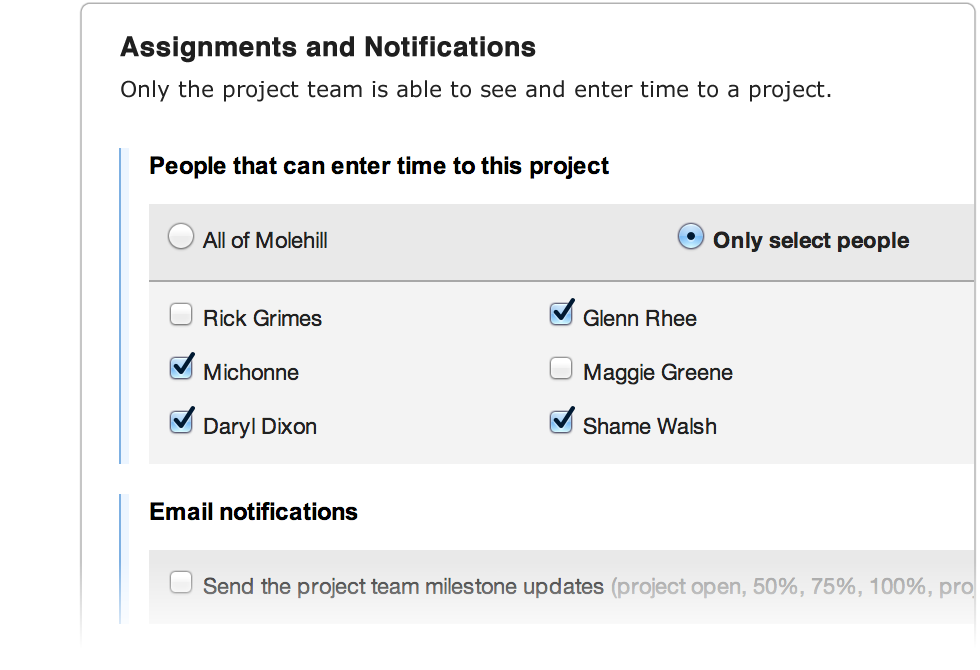
Task: Click the Daryl Dixon name label
Action: 260,426
